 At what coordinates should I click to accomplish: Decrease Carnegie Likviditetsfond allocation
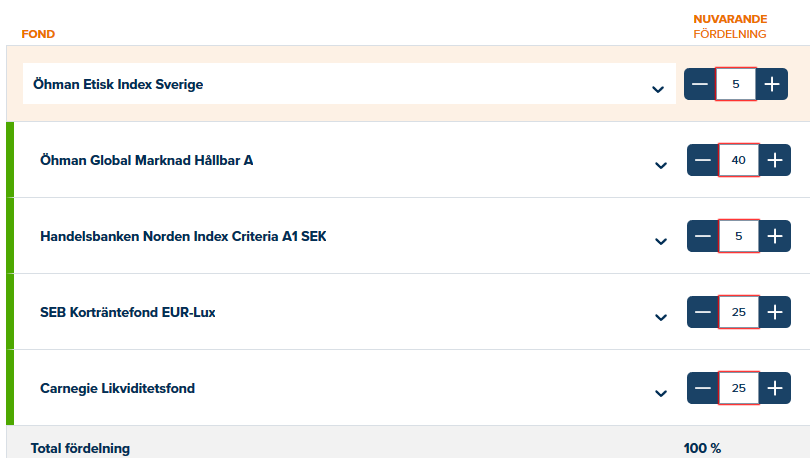tap(703, 388)
